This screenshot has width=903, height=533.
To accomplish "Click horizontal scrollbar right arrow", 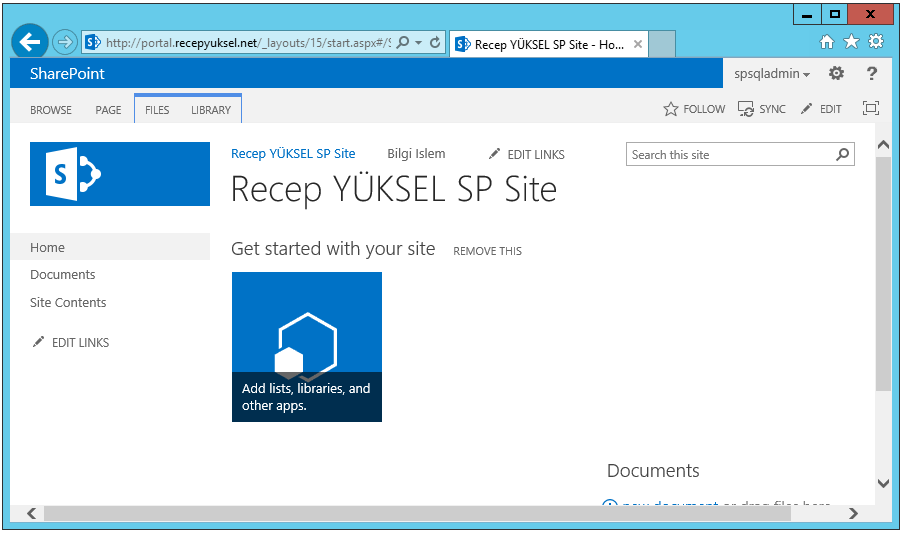I will [853, 513].
